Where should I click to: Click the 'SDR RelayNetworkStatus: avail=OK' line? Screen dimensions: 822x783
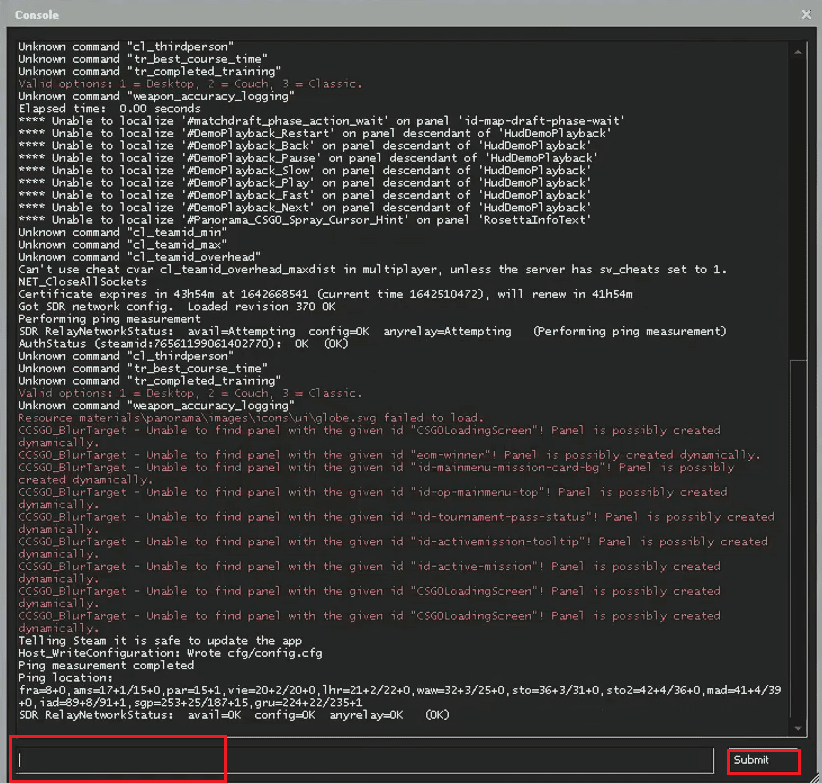coord(234,715)
